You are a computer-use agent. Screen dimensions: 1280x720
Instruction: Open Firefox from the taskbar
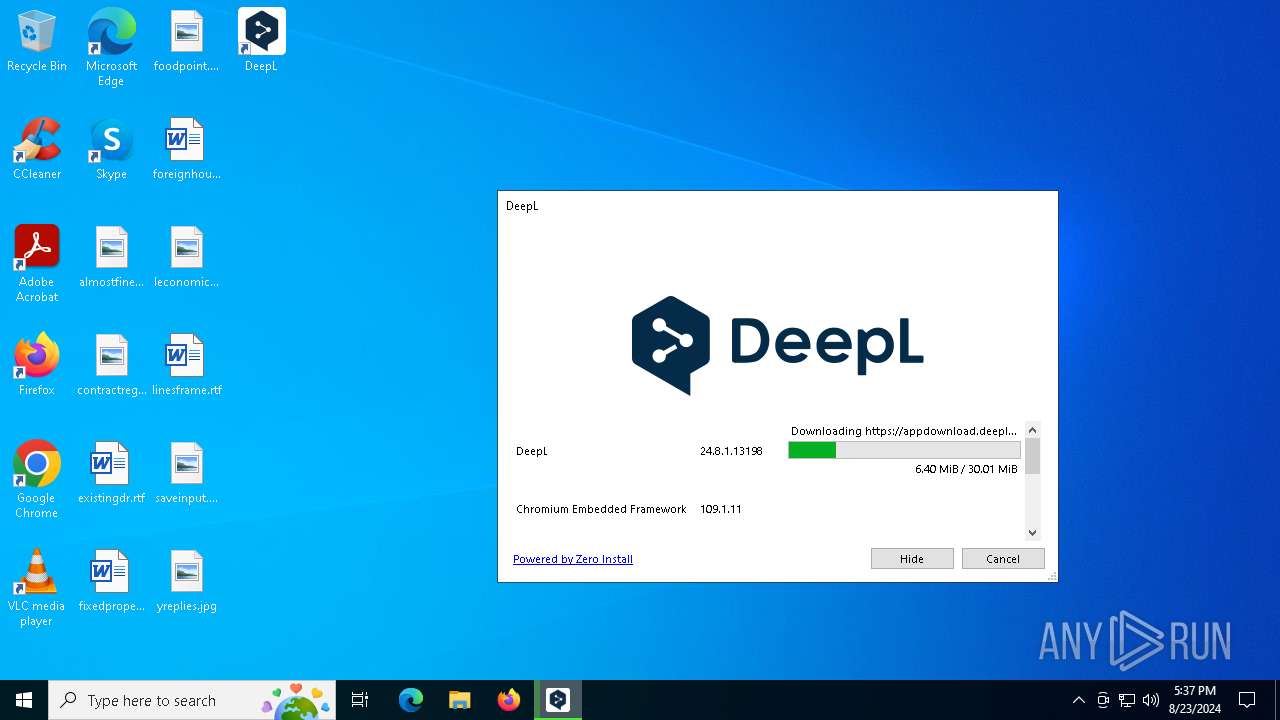pyautogui.click(x=509, y=700)
